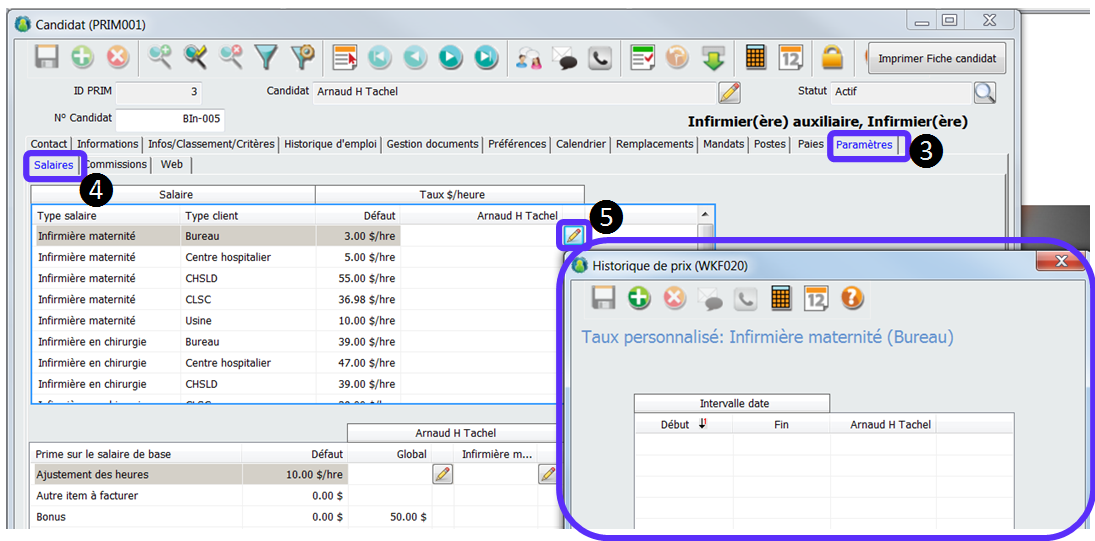
Task: Click the save icon in Candidat toolbar
Action: pos(46,58)
